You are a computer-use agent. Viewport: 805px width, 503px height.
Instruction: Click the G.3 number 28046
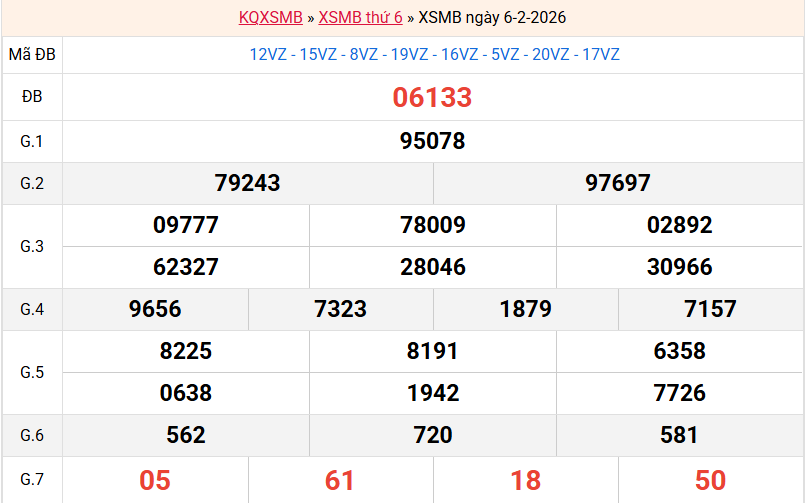point(432,267)
